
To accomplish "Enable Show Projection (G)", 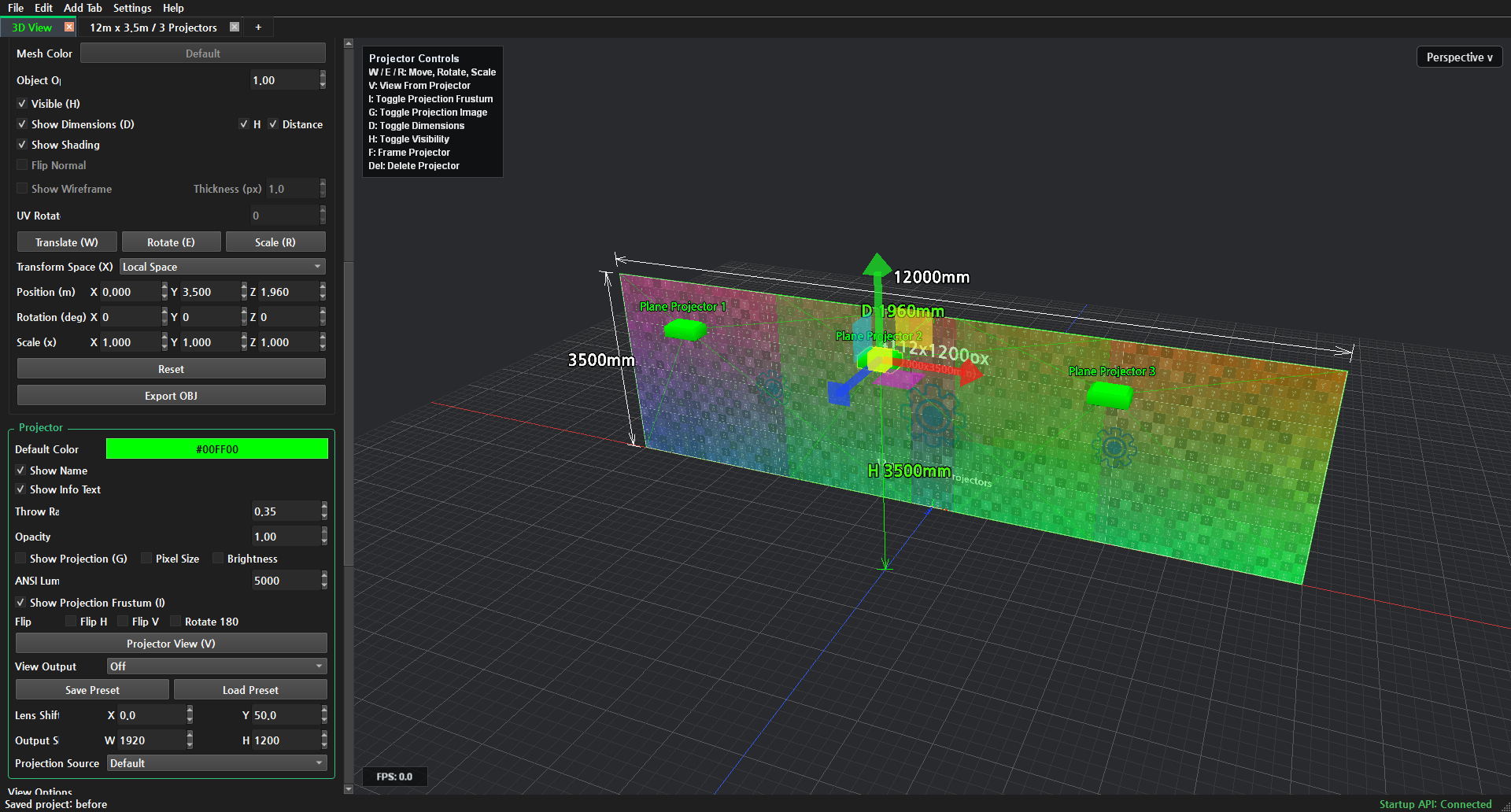I will [x=20, y=559].
